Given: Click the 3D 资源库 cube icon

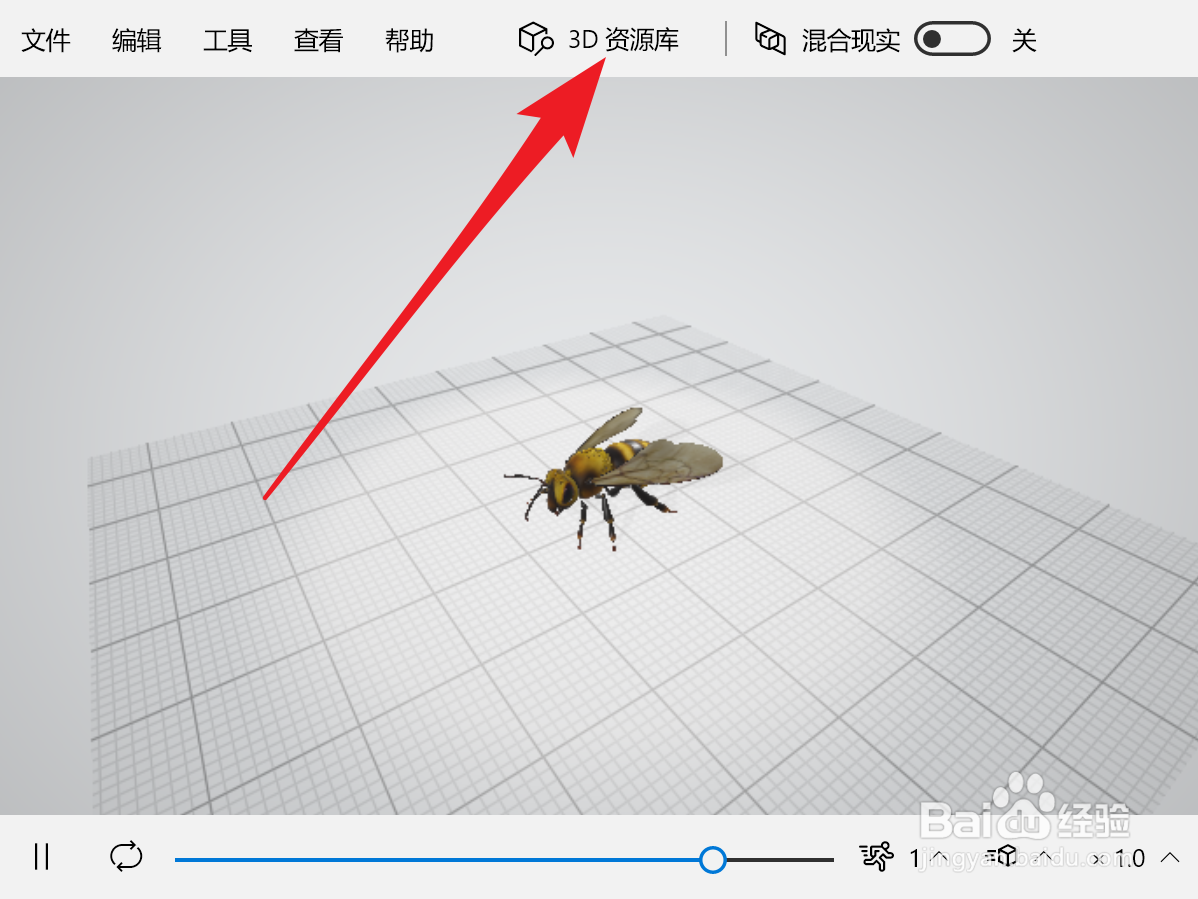Looking at the screenshot, I should [536, 39].
